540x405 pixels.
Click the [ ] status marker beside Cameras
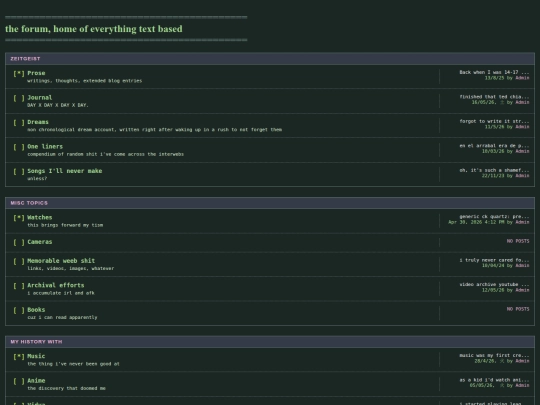[x=19, y=242]
